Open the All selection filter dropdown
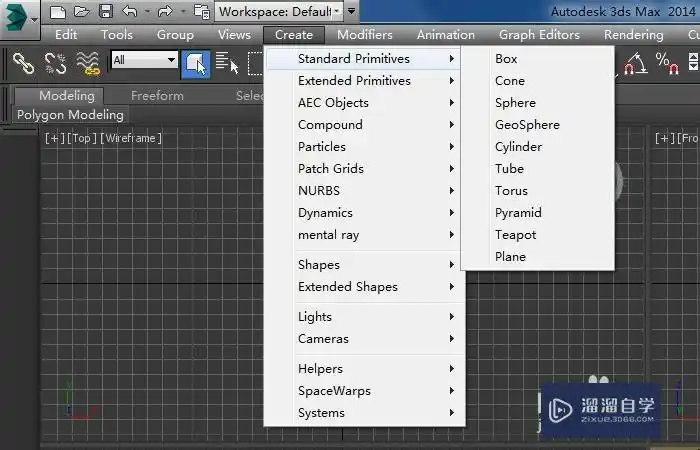This screenshot has width=700, height=450. (x=144, y=60)
